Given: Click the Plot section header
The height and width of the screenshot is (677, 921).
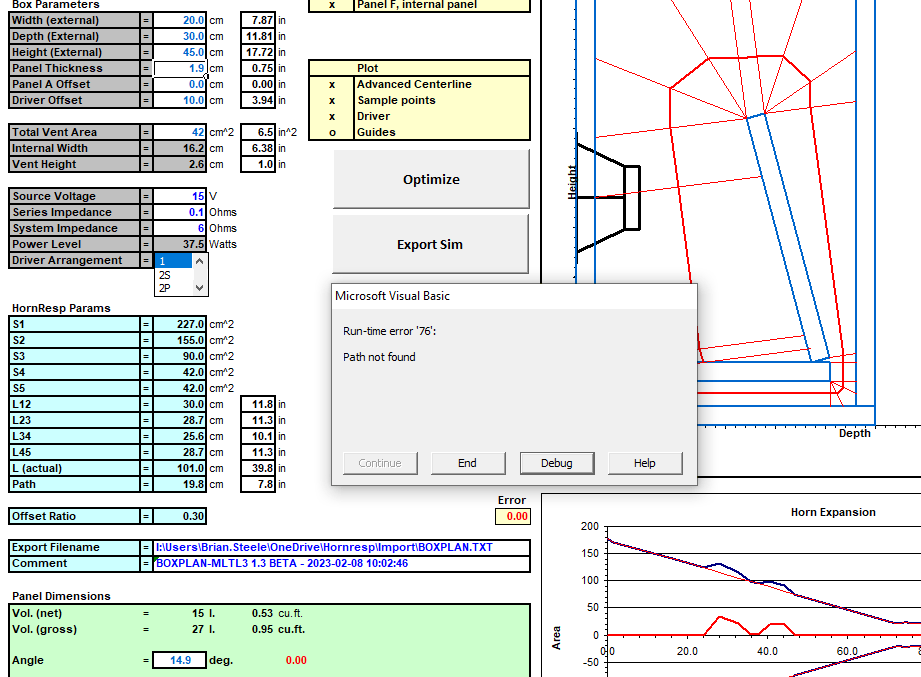Looking at the screenshot, I should [368, 68].
